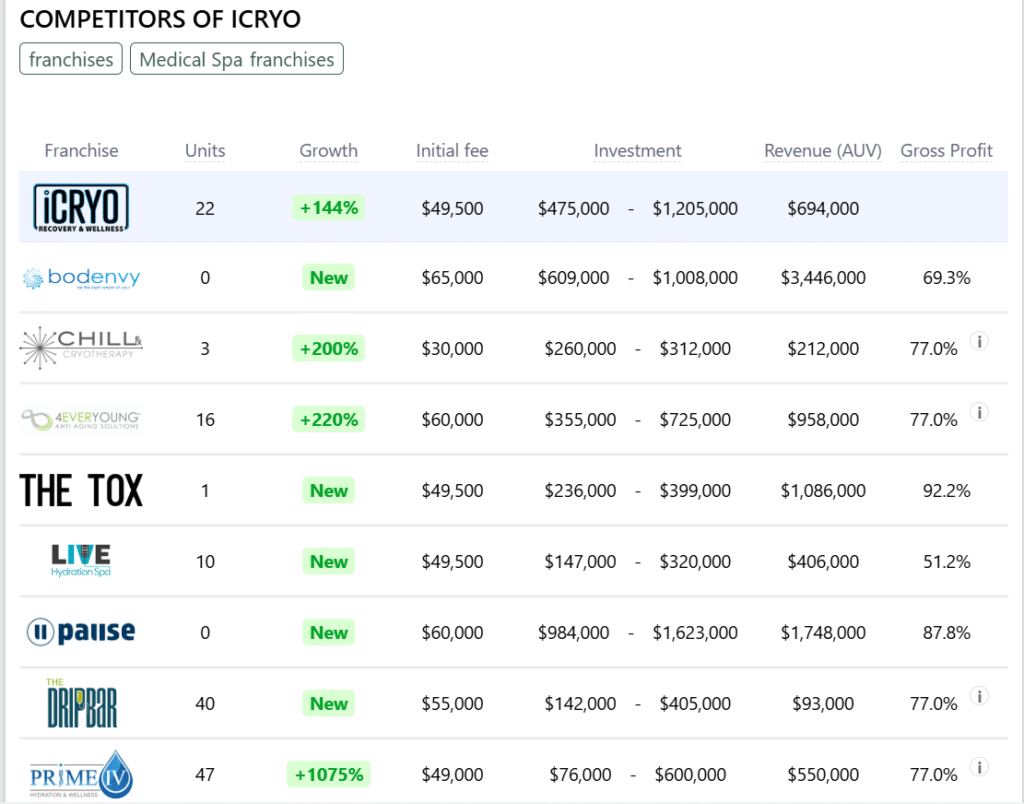Select the $76,000 investment minimum
Viewport: 1024px width, 804px height.
click(x=580, y=775)
